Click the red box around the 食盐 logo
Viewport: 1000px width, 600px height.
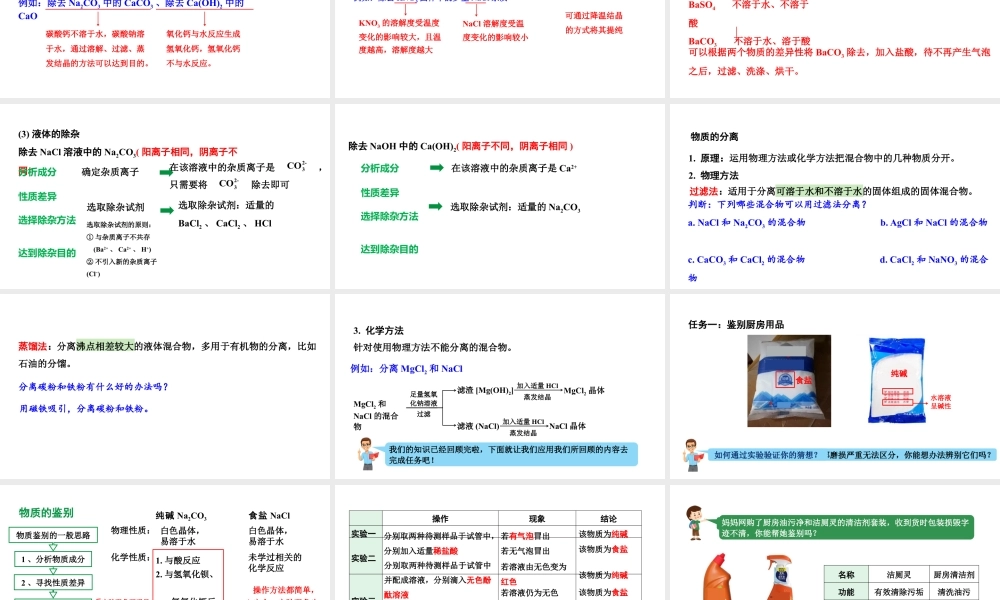(785, 380)
